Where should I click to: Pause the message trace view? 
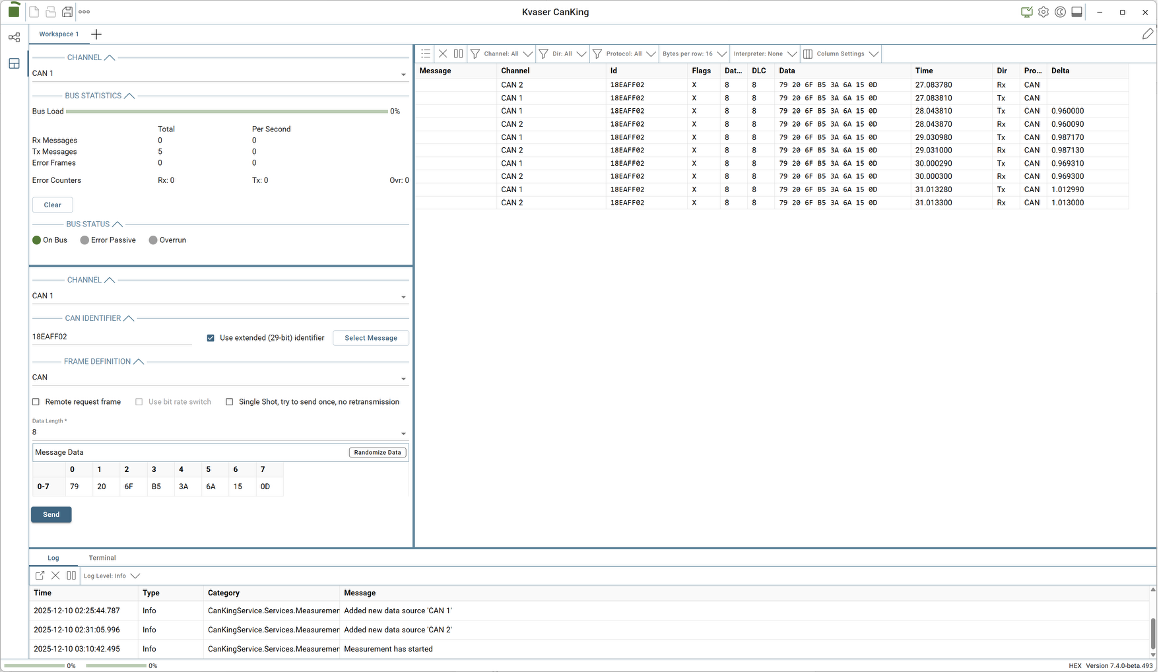click(458, 54)
